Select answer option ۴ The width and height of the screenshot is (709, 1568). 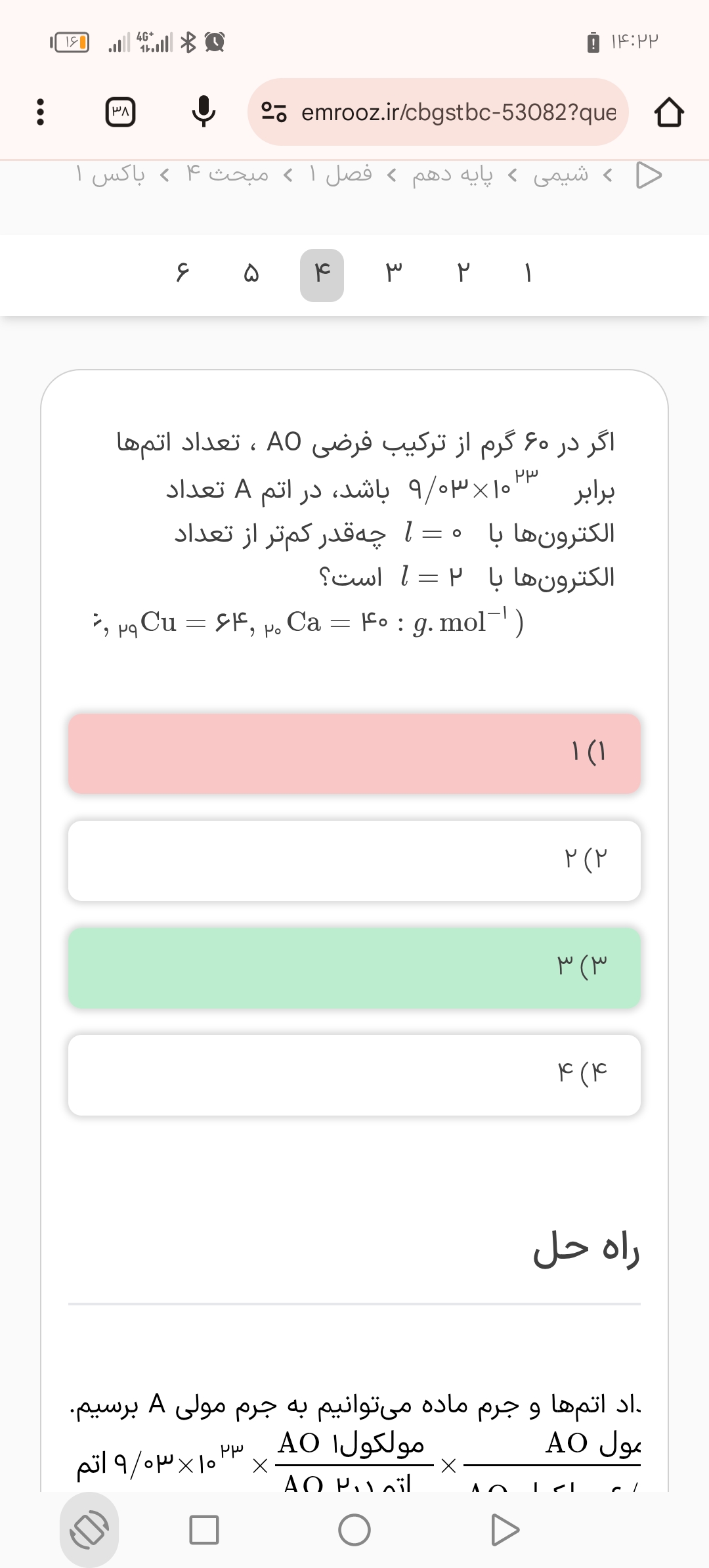tap(354, 1075)
